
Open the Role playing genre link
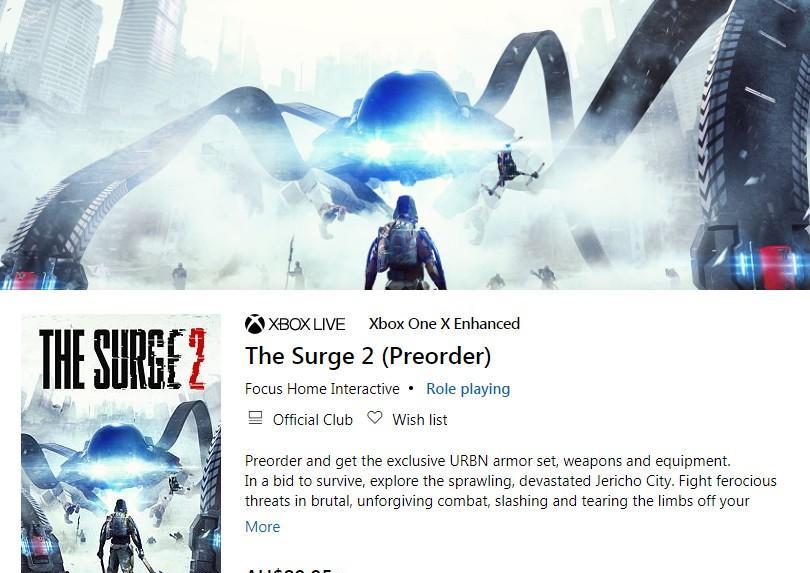pyautogui.click(x=468, y=389)
